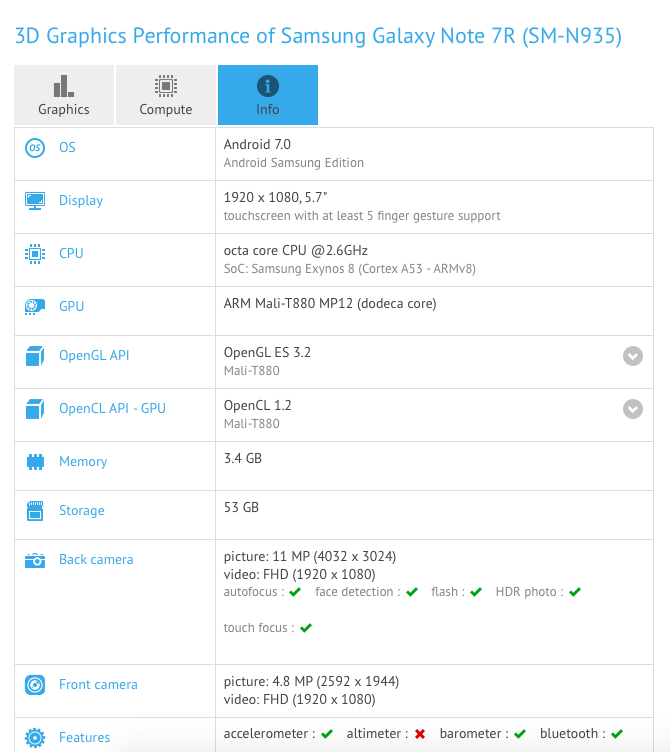Click 'Mali-T880' under OpenCL 1.2
The width and height of the screenshot is (670, 752).
pos(252,424)
